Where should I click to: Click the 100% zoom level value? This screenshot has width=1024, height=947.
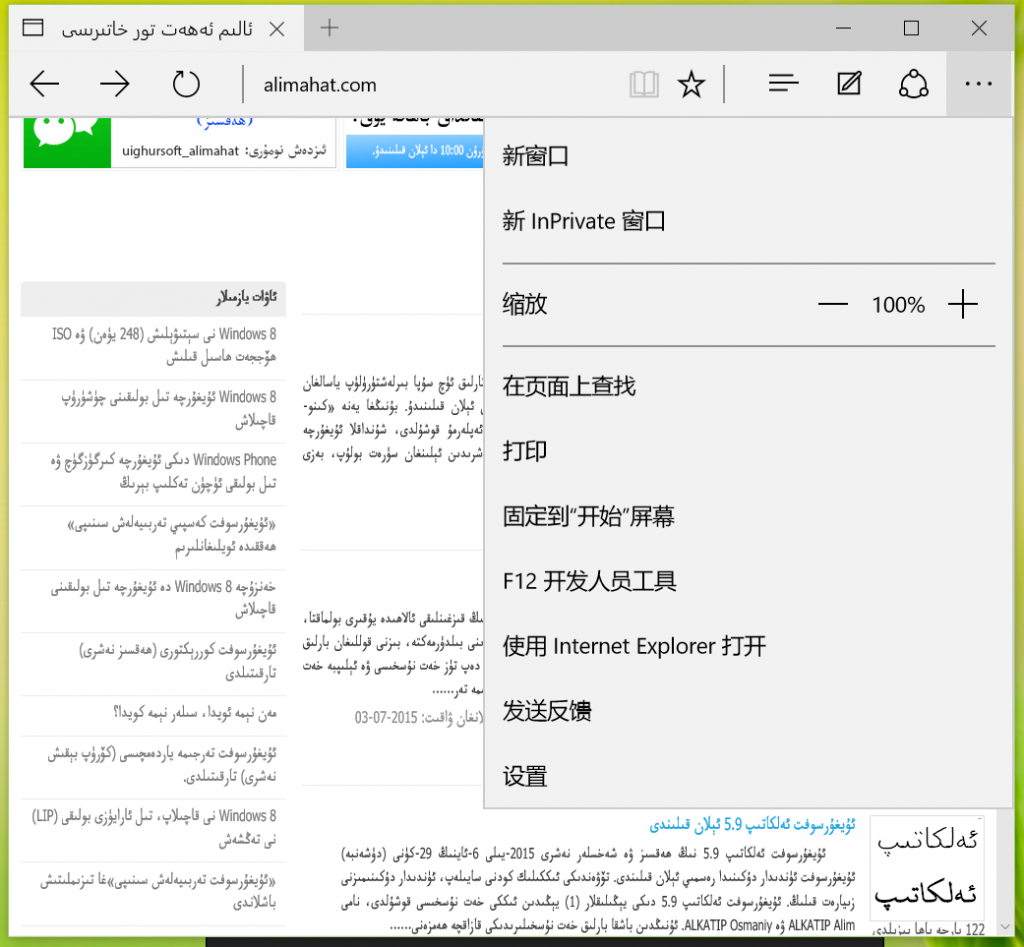coord(898,305)
